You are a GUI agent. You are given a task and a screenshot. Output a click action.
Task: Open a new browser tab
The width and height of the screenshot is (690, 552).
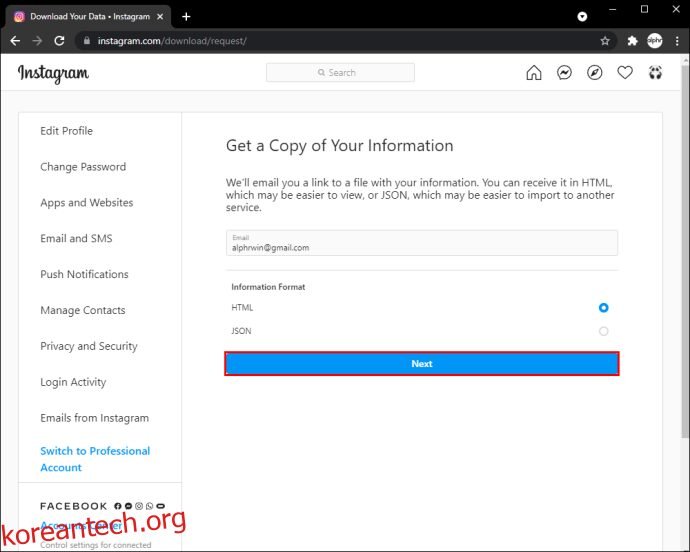tap(186, 17)
